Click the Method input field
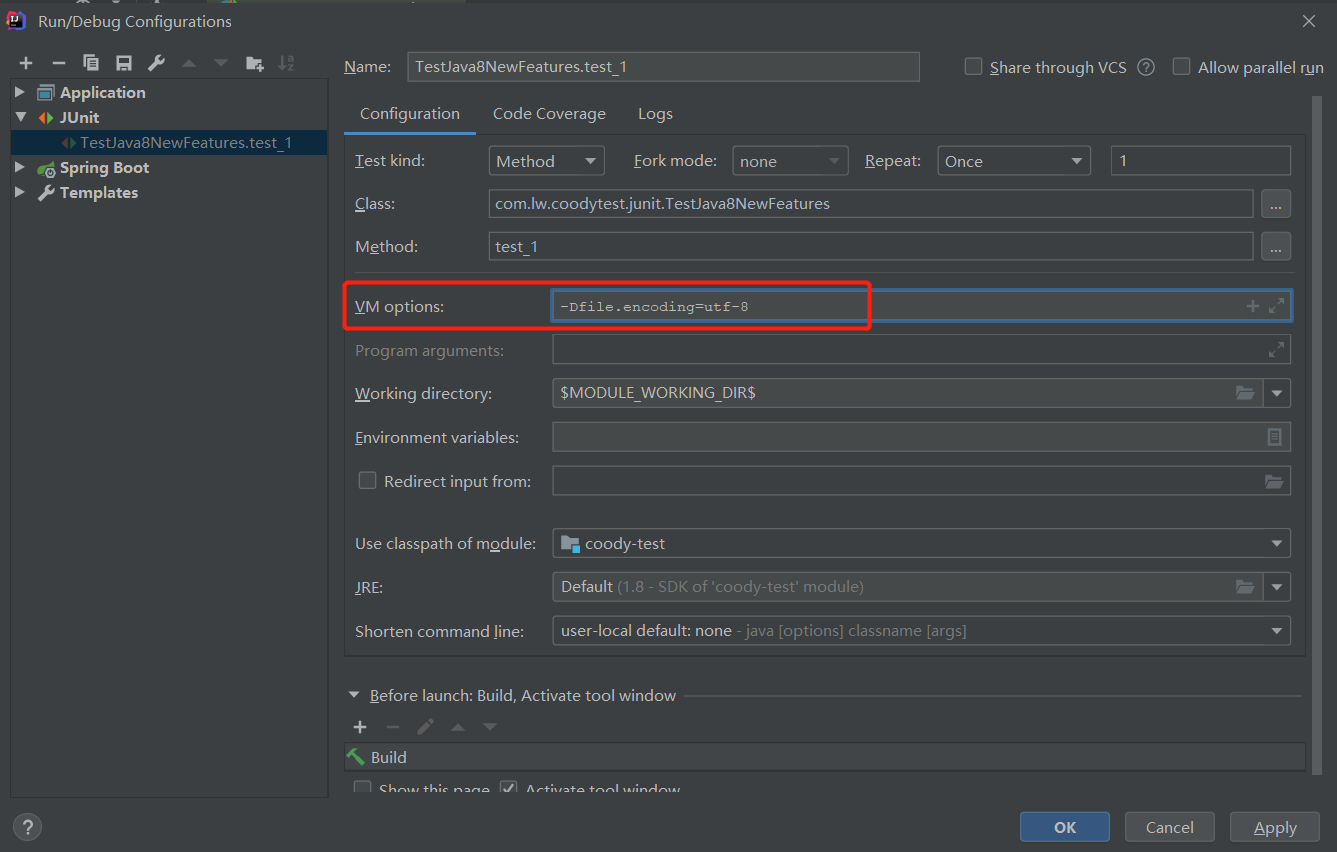This screenshot has width=1337, height=852. 871,246
